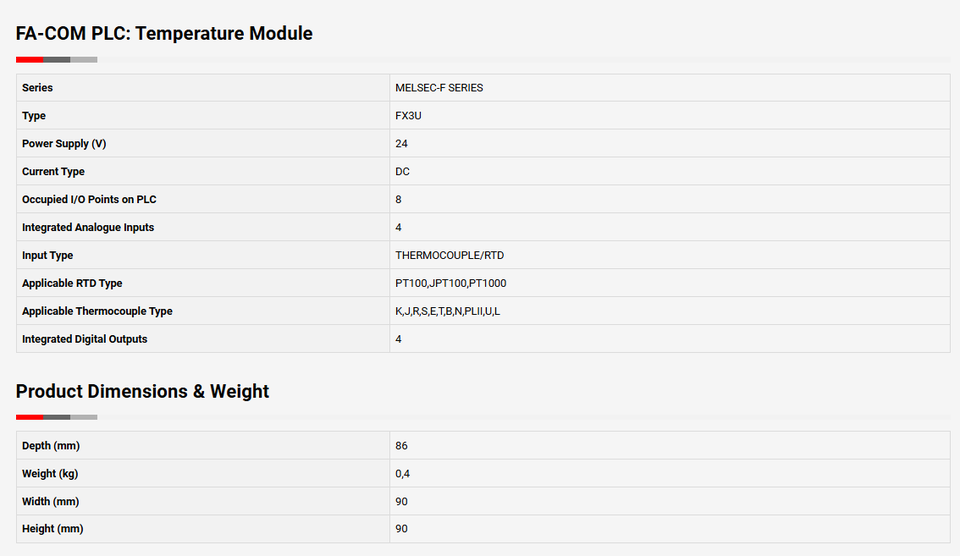Click the 'Width (mm)' row label

pyautogui.click(x=50, y=502)
